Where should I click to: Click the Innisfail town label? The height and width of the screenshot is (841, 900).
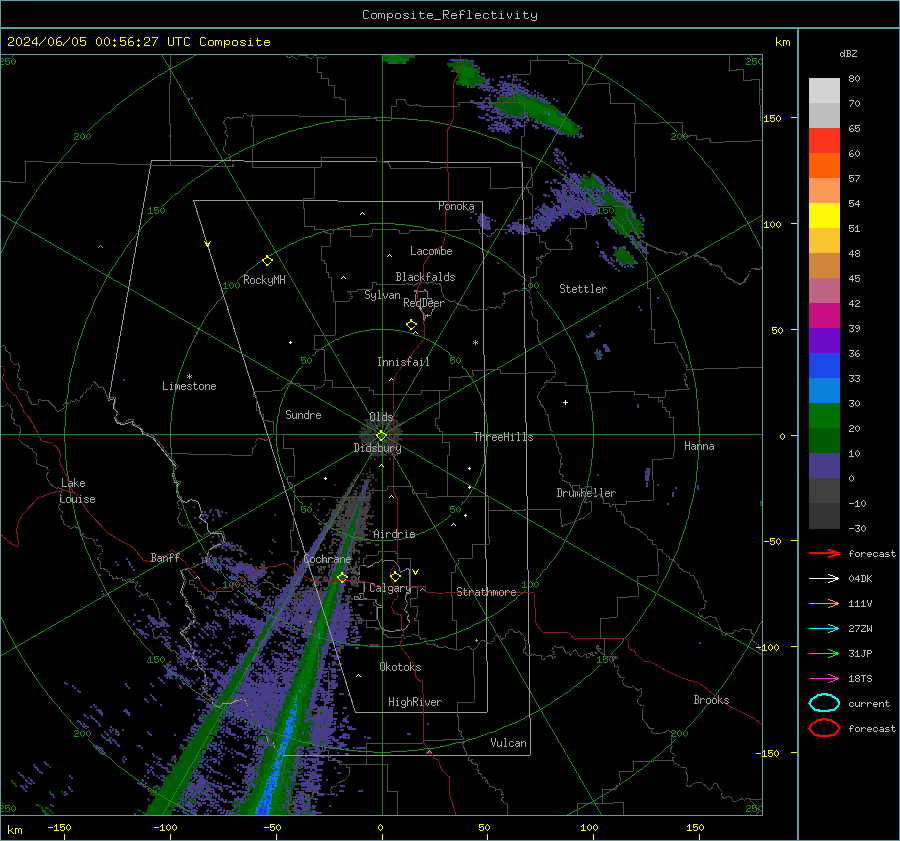(x=403, y=362)
